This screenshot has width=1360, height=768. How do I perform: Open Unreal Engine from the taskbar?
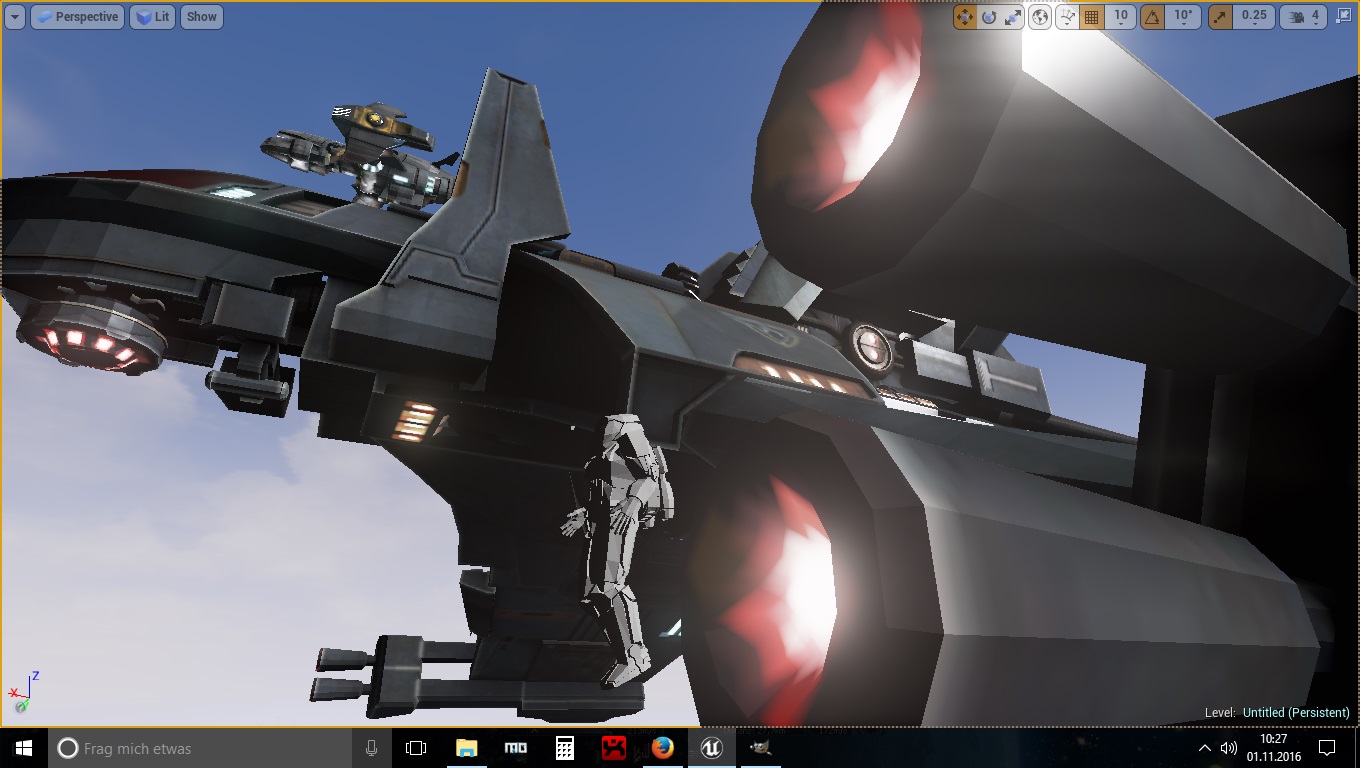click(711, 748)
